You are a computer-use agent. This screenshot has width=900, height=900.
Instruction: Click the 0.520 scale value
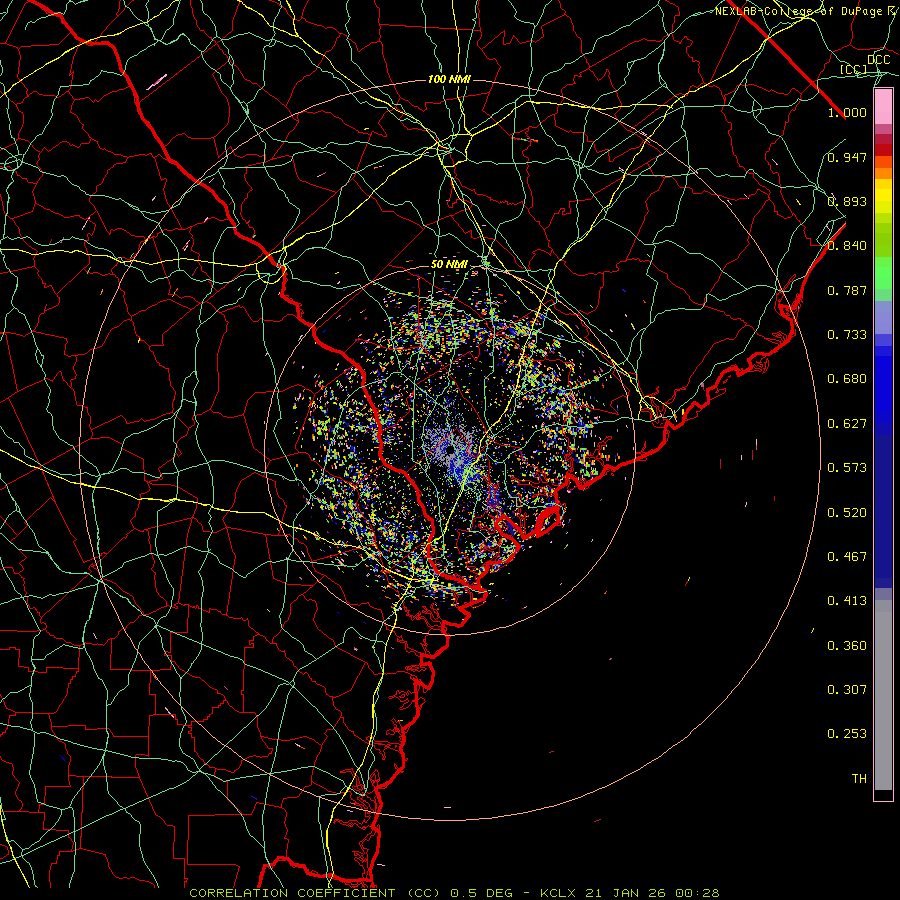[847, 513]
